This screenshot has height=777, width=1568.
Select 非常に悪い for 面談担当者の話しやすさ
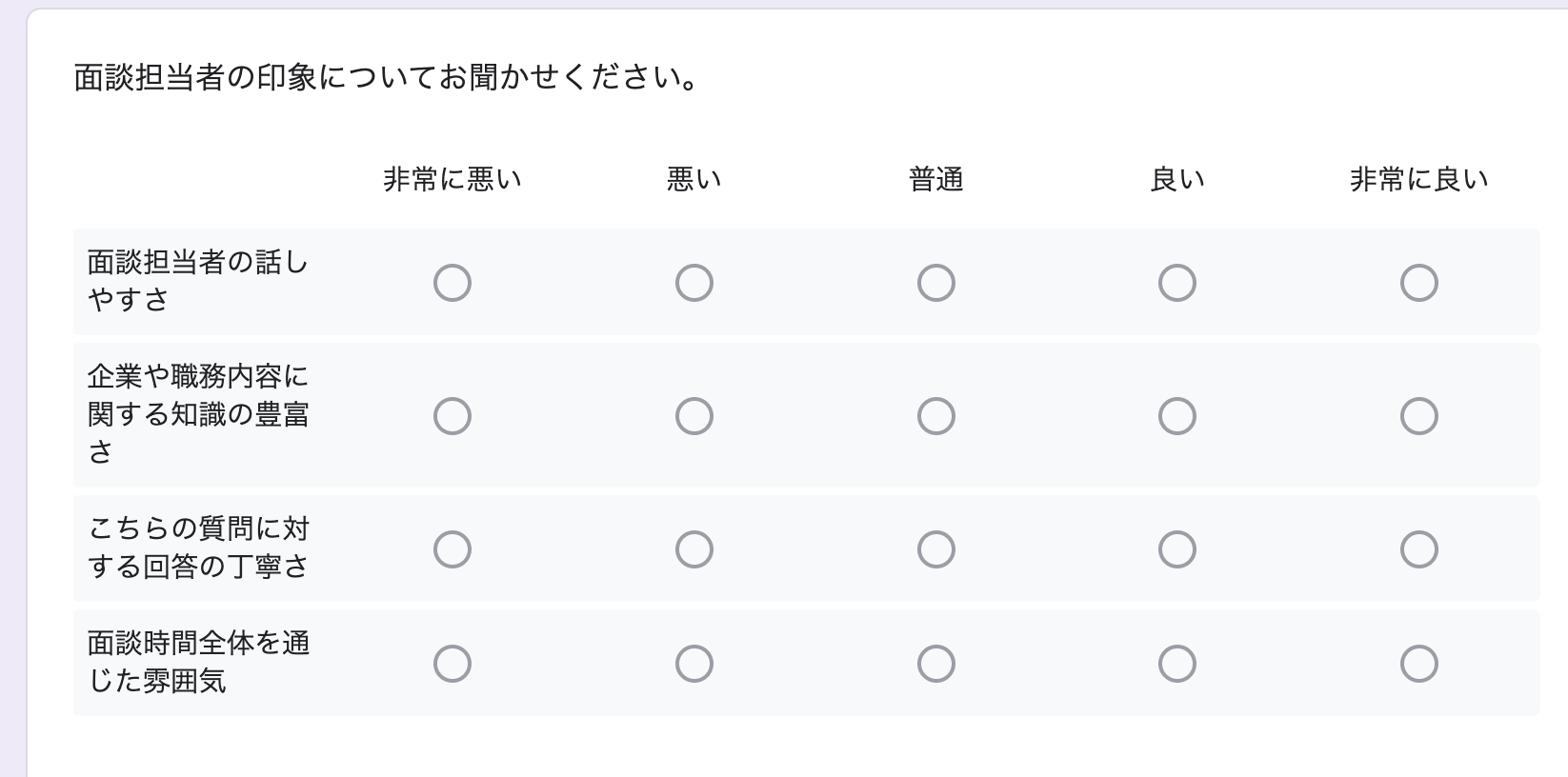click(x=452, y=283)
